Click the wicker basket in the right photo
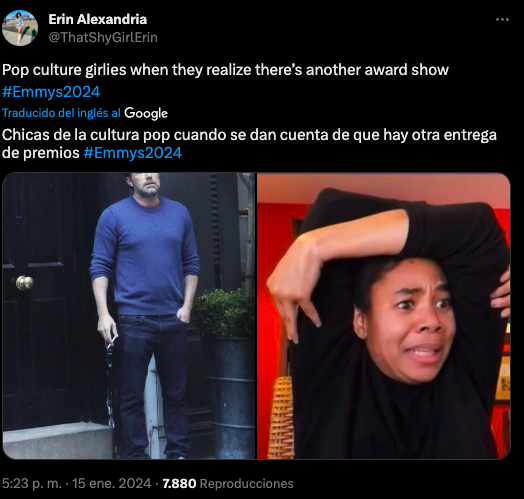 click(x=281, y=417)
